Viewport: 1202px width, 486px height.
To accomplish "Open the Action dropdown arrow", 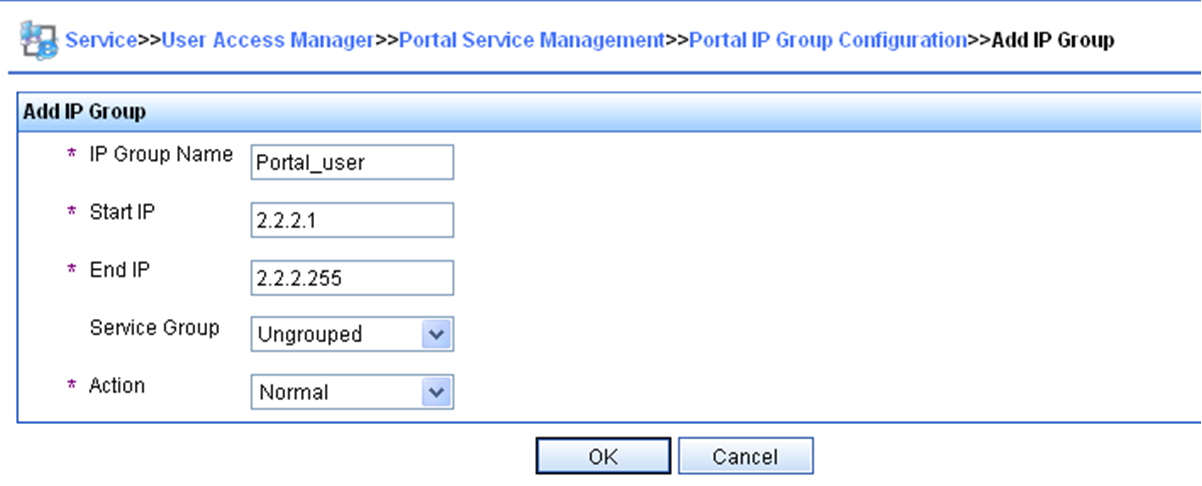I will 435,392.
